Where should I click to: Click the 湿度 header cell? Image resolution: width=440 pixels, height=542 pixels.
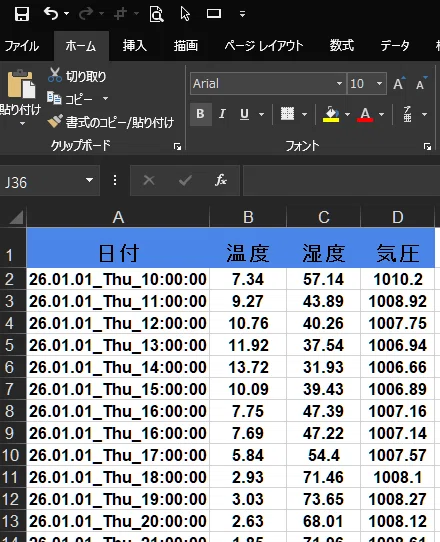[x=324, y=248]
